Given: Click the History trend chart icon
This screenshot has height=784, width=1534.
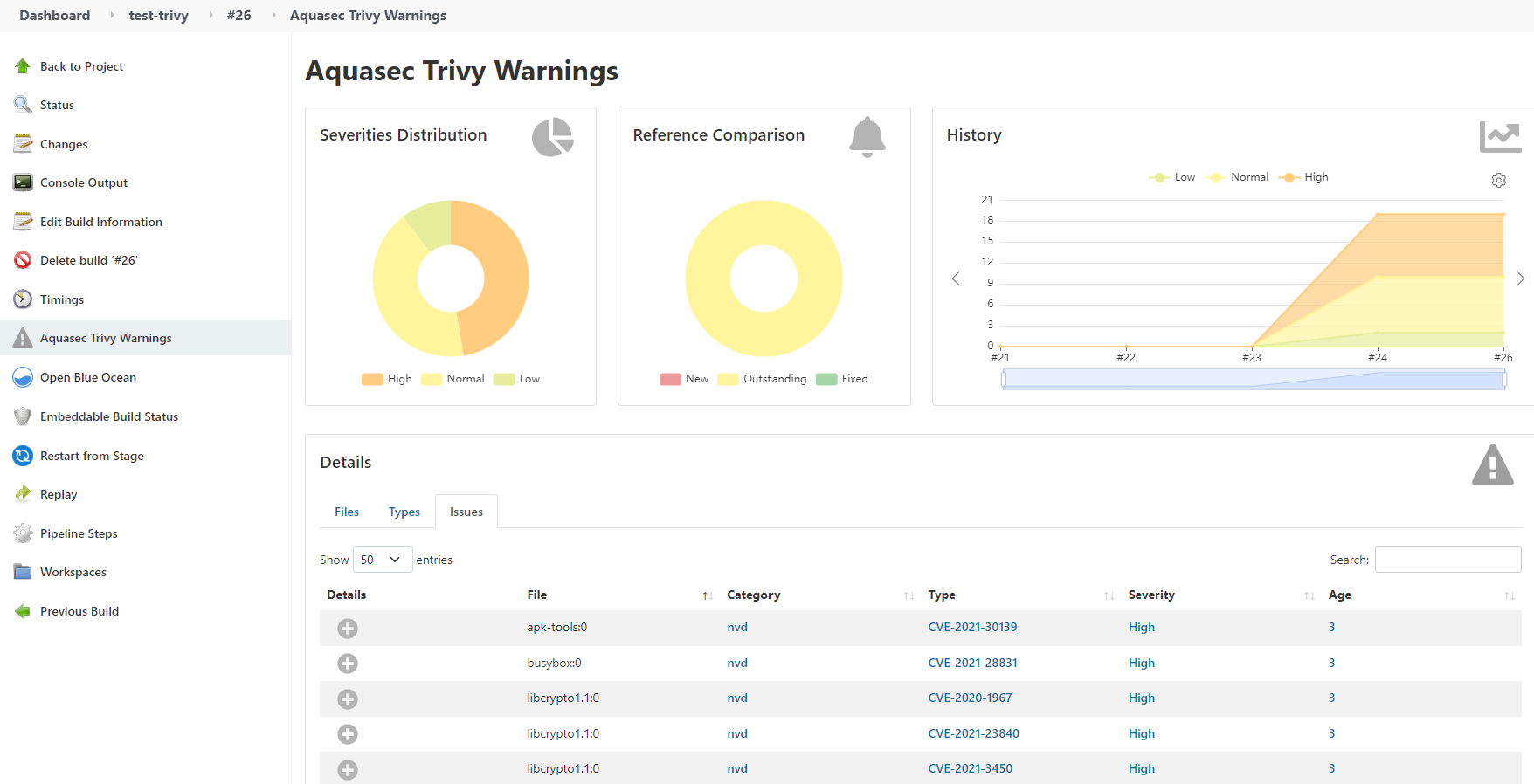Looking at the screenshot, I should coord(1500,137).
